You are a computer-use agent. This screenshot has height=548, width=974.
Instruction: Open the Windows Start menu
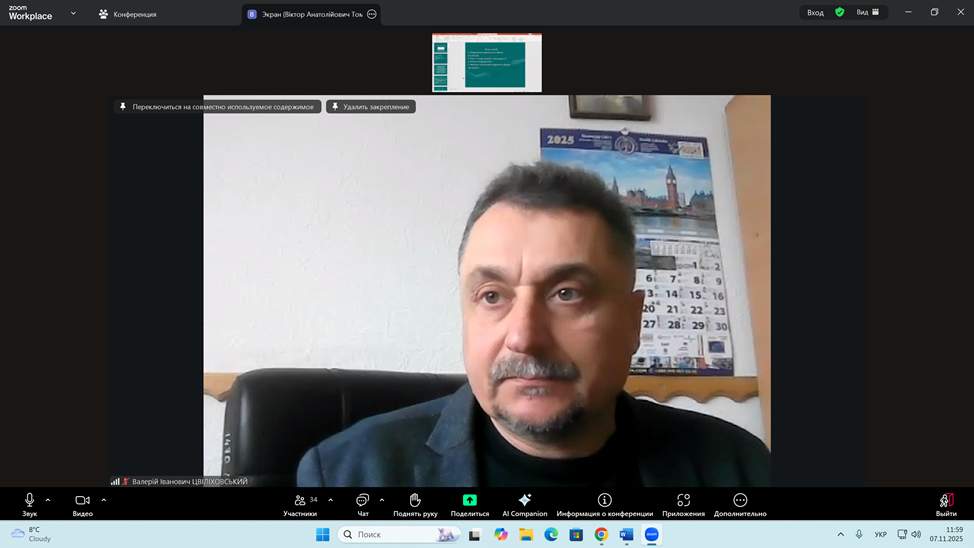(322, 534)
